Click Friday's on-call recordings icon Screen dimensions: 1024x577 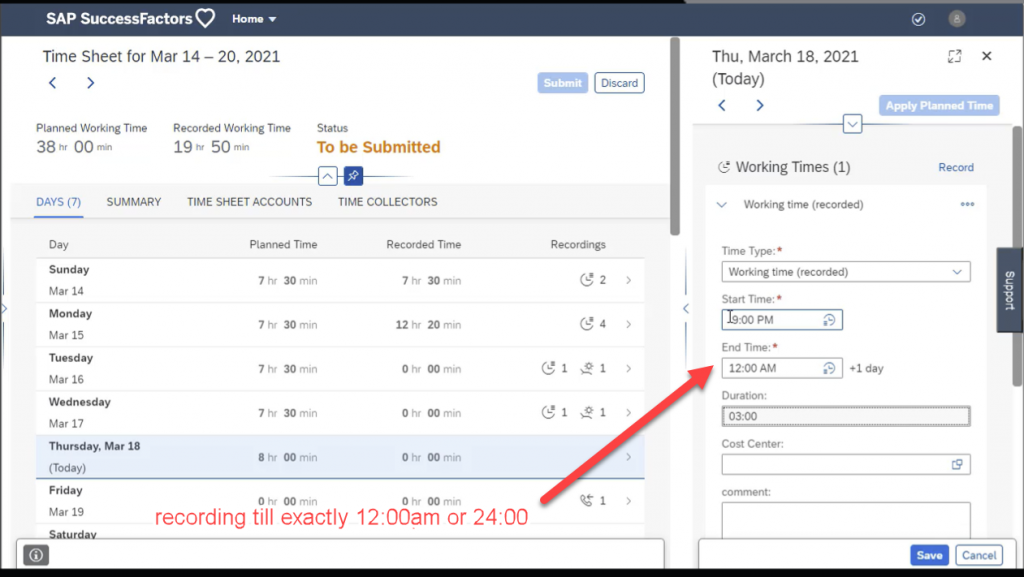pyautogui.click(x=586, y=501)
